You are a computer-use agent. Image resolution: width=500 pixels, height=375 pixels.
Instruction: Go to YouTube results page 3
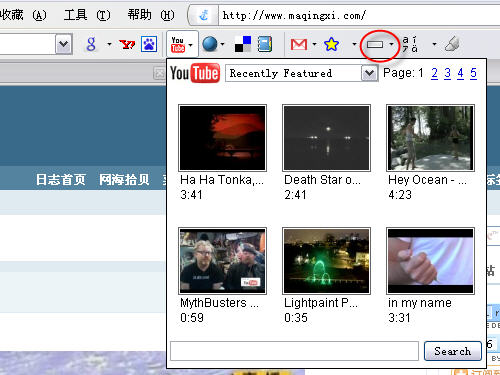pyautogui.click(x=447, y=73)
